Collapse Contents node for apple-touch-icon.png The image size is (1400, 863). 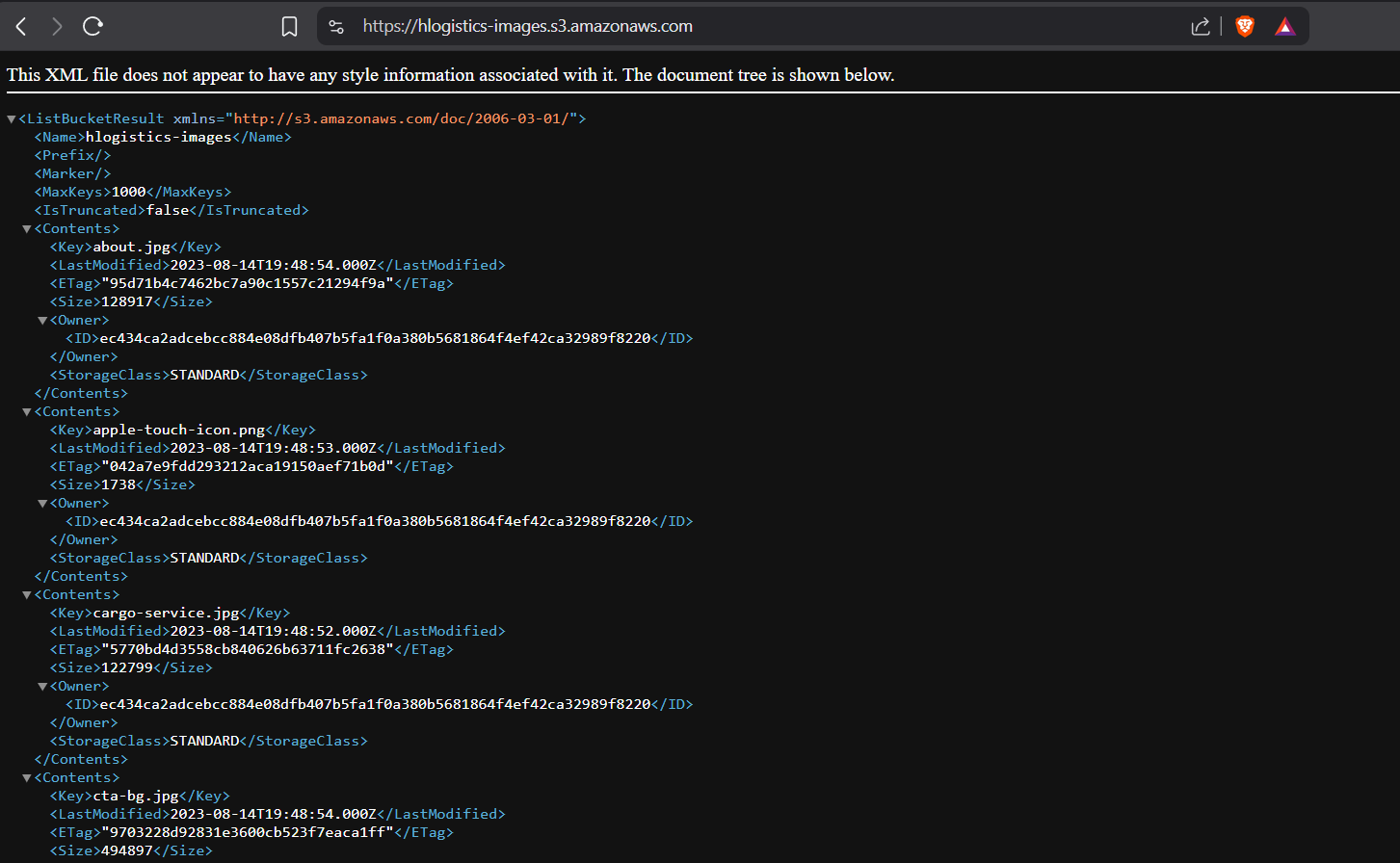[27, 412]
